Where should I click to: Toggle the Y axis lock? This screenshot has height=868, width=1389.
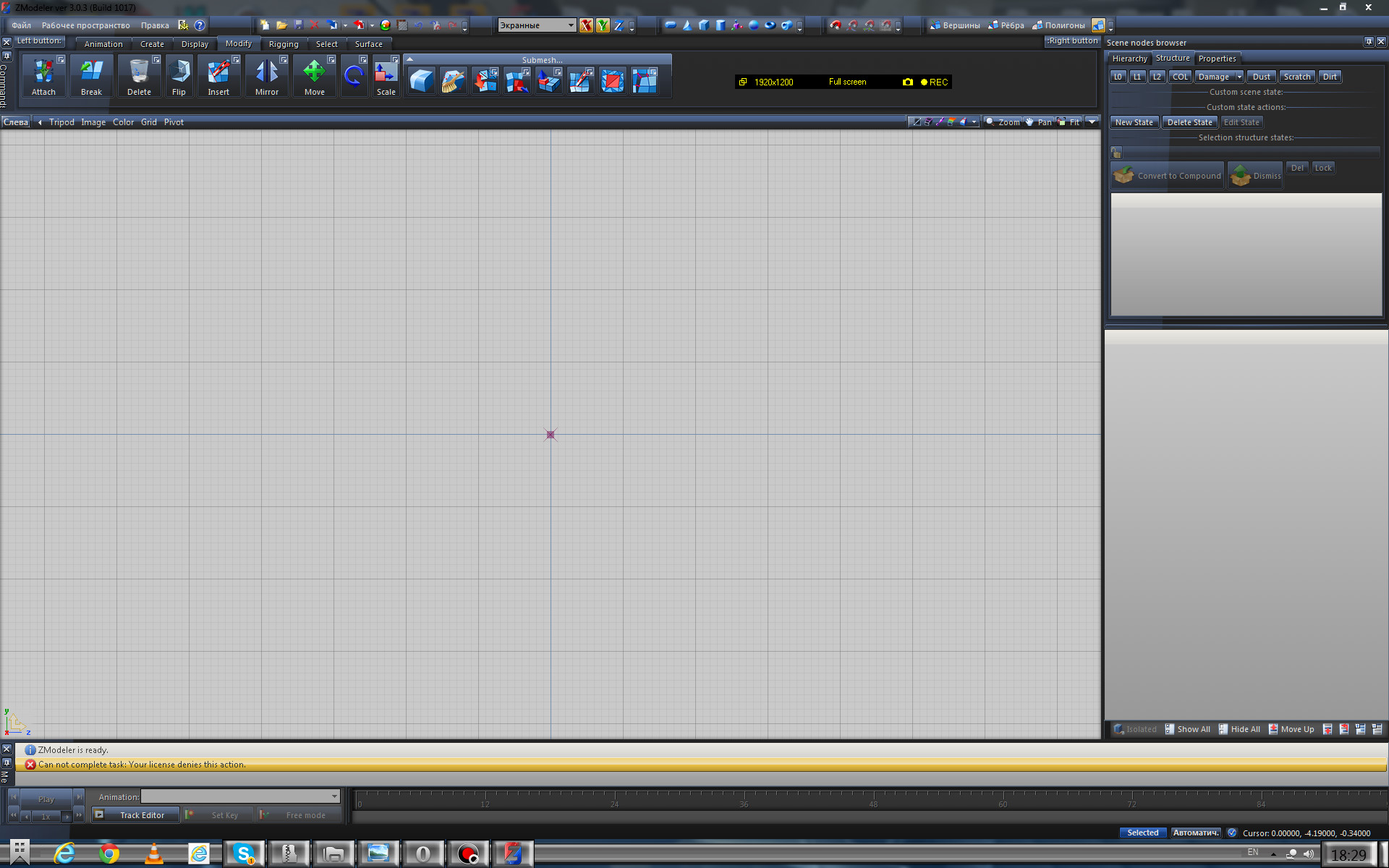coord(602,25)
